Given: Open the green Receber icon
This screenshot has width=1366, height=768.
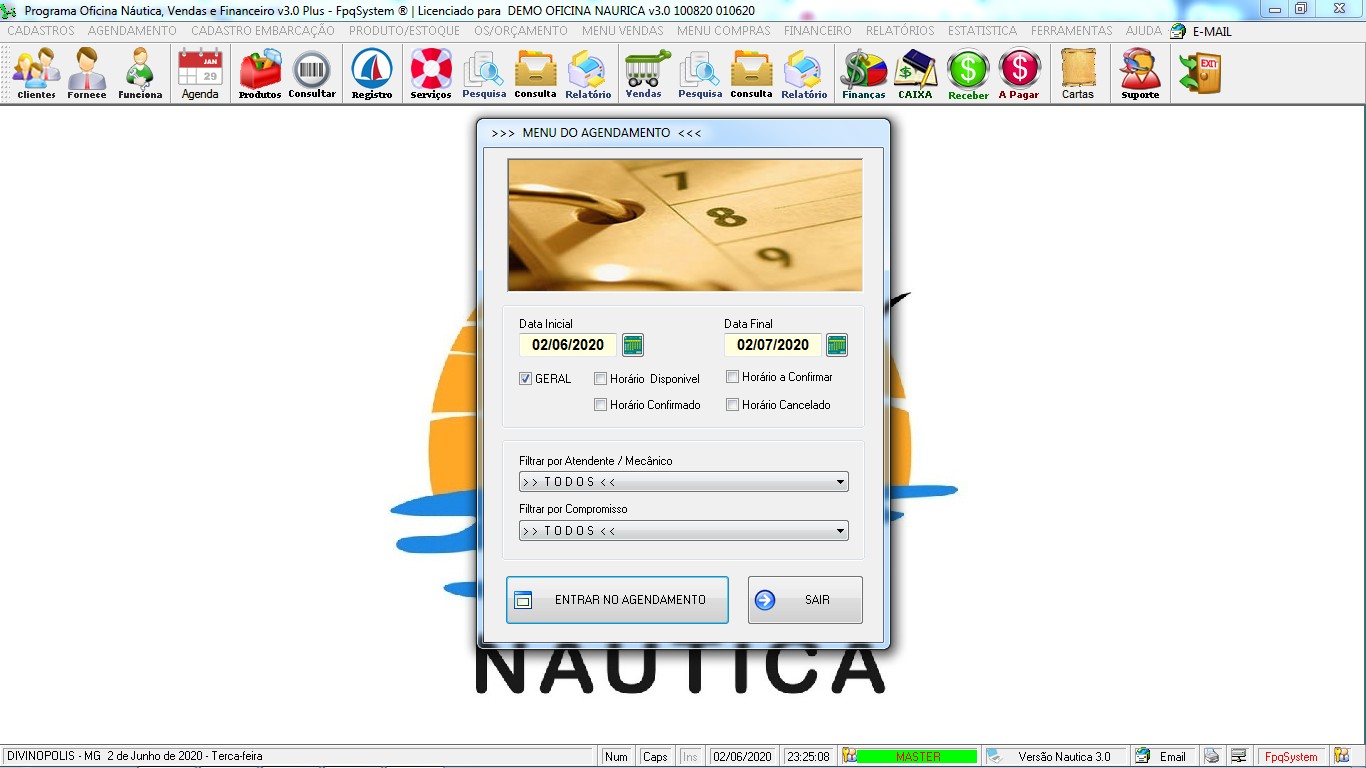Looking at the screenshot, I should tap(968, 75).
